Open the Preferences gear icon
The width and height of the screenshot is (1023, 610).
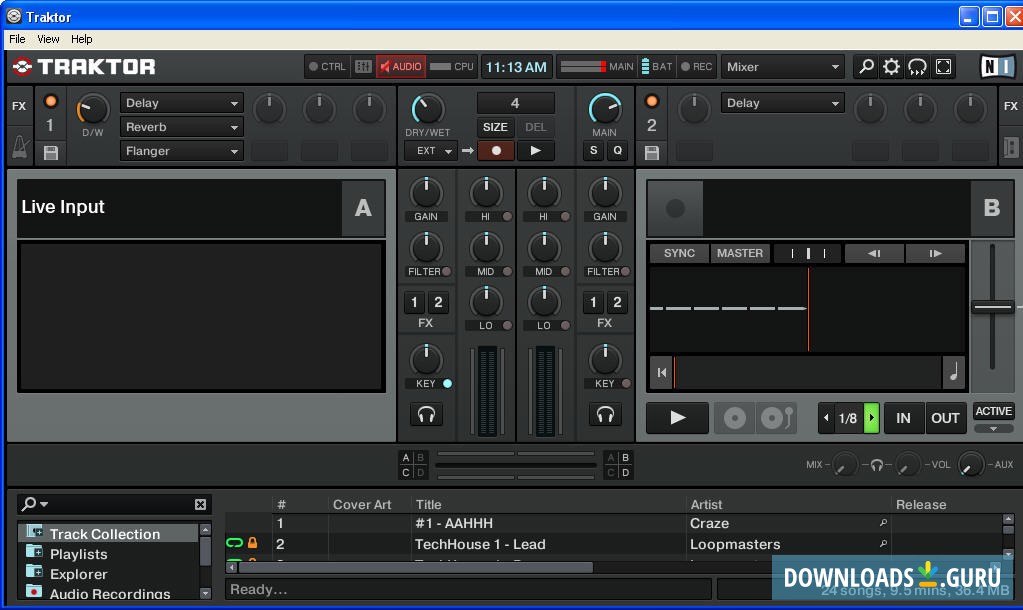point(891,66)
